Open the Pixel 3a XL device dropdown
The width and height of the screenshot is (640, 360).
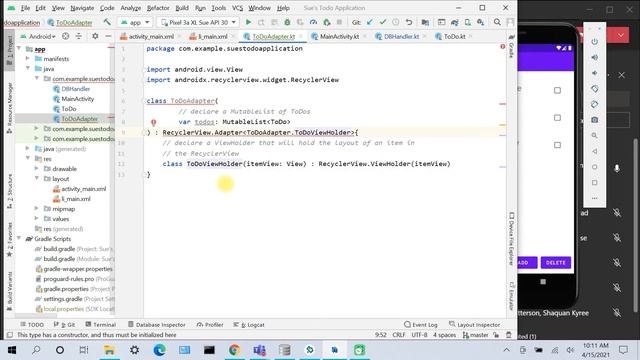click(199, 22)
